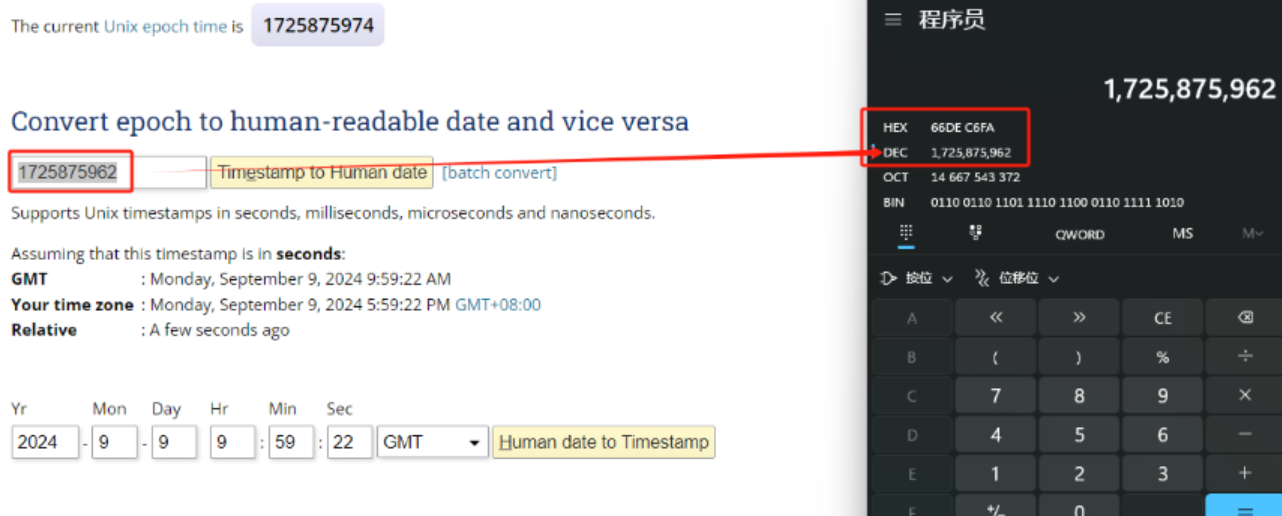
Task: Click the 程序员 mode title
Action: 952,20
